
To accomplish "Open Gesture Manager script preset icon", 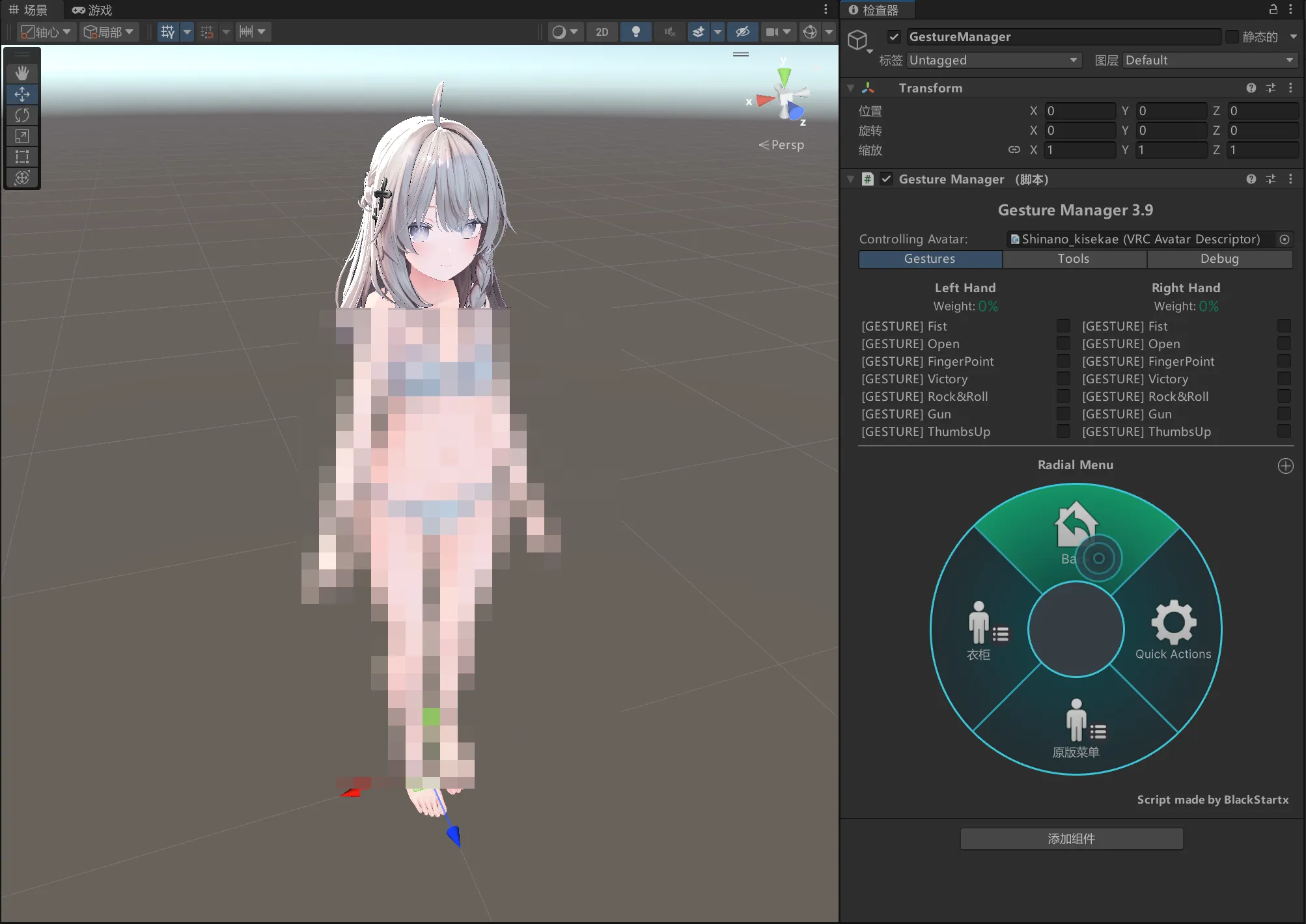I will 1271,179.
